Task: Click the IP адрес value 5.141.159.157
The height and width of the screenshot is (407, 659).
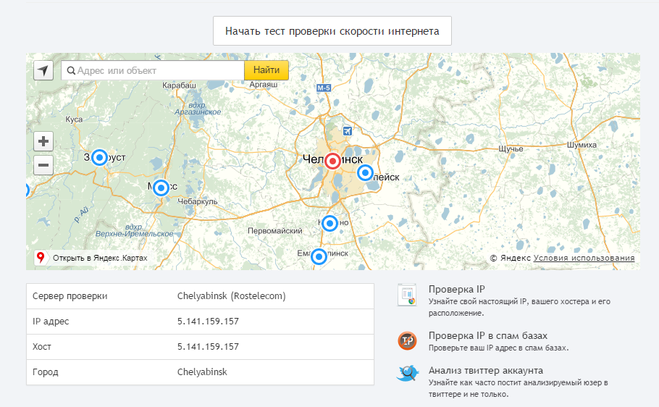Action: [x=208, y=322]
